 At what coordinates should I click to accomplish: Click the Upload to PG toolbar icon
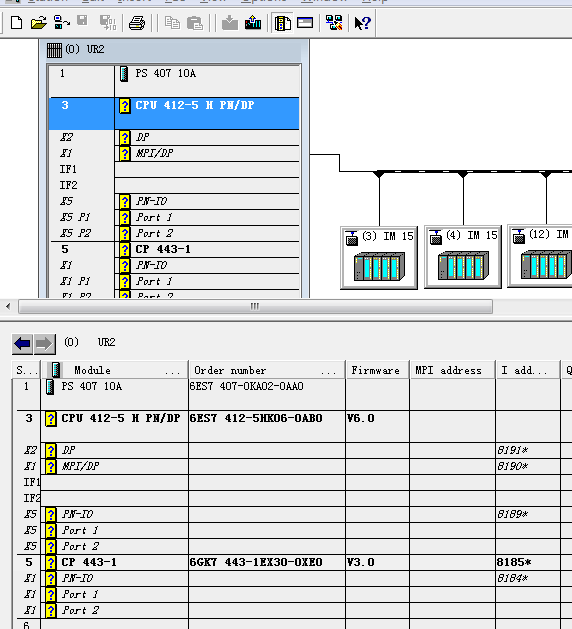(x=253, y=23)
